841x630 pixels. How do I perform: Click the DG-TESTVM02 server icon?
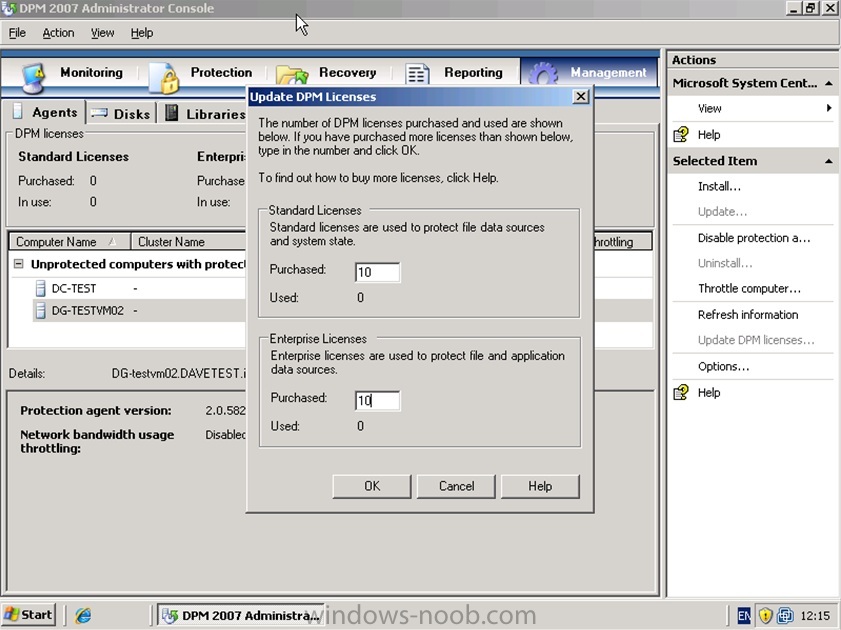click(x=40, y=310)
